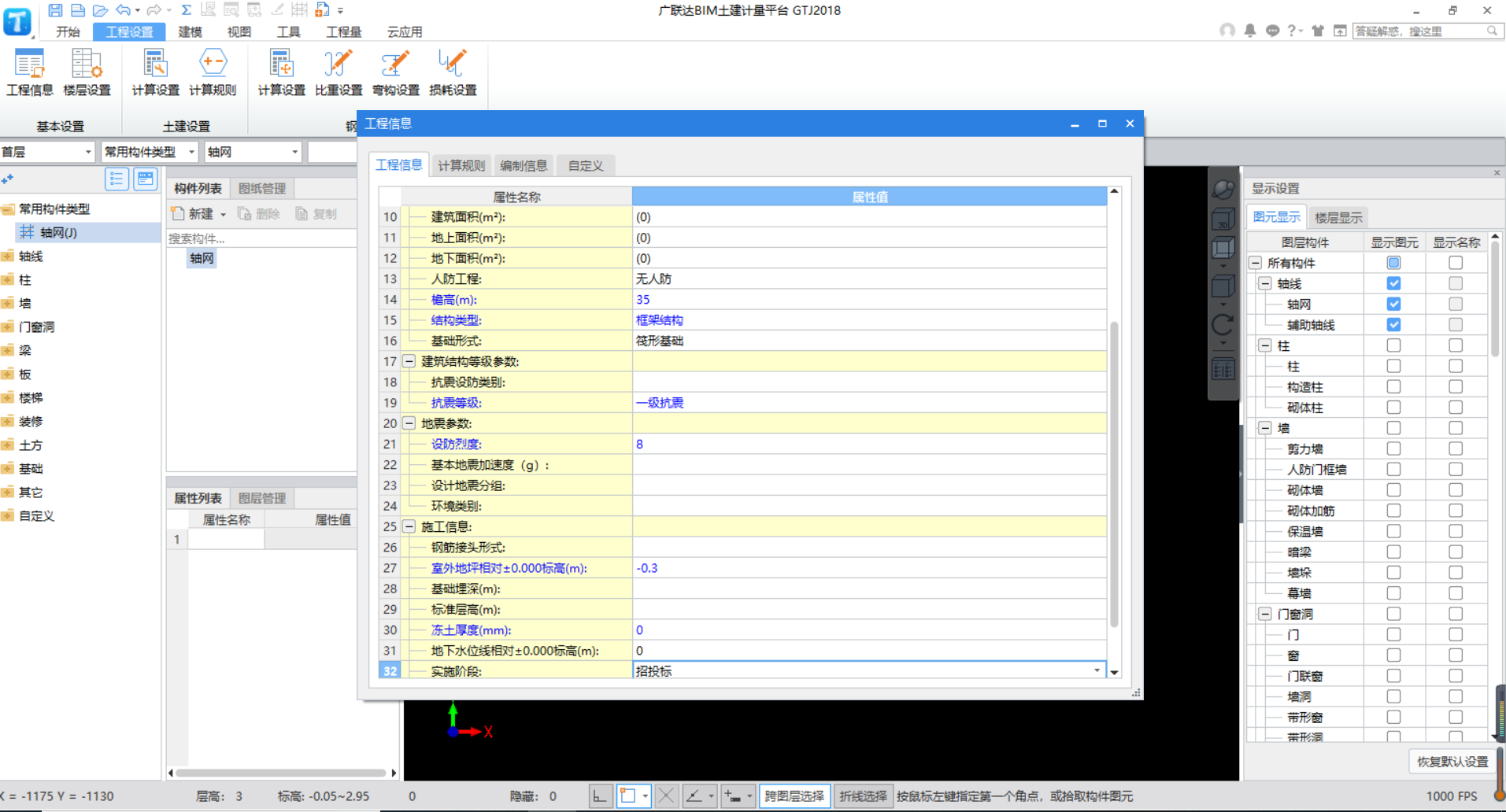The height and width of the screenshot is (812, 1506).
Task: Click the orthogonal mode icon in status bar
Action: (600, 796)
